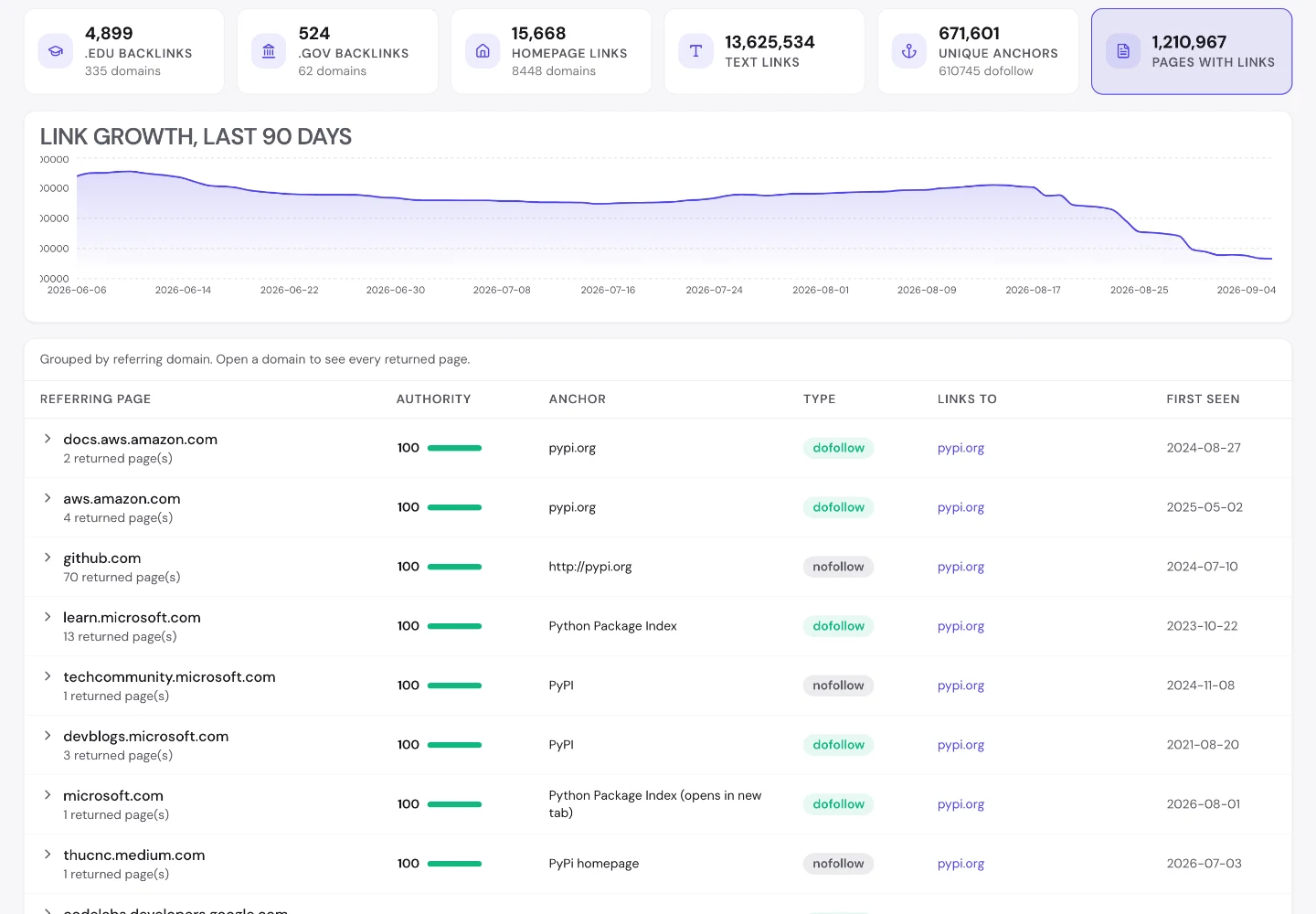Click the house icon for Homepage Links
The height and width of the screenshot is (914, 1316).
(x=483, y=51)
